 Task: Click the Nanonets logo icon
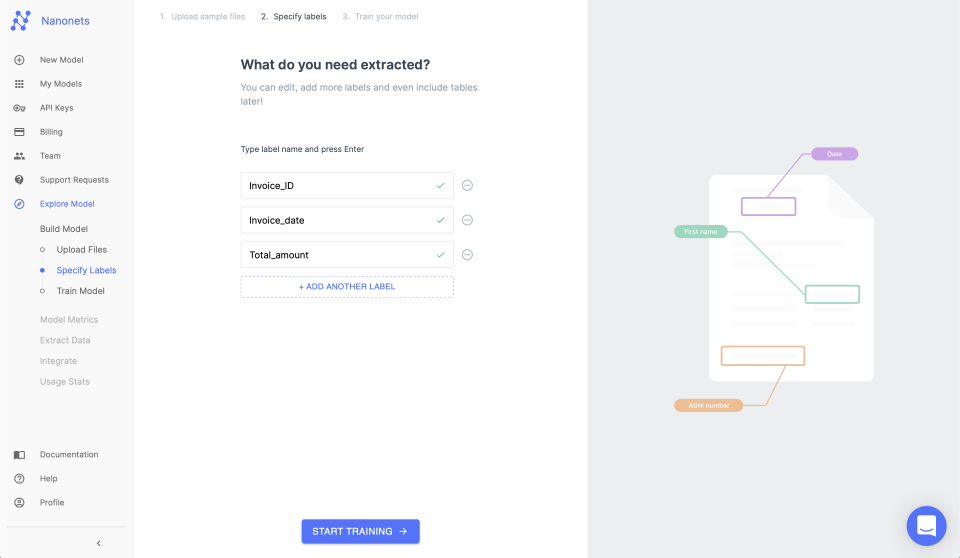tap(21, 20)
